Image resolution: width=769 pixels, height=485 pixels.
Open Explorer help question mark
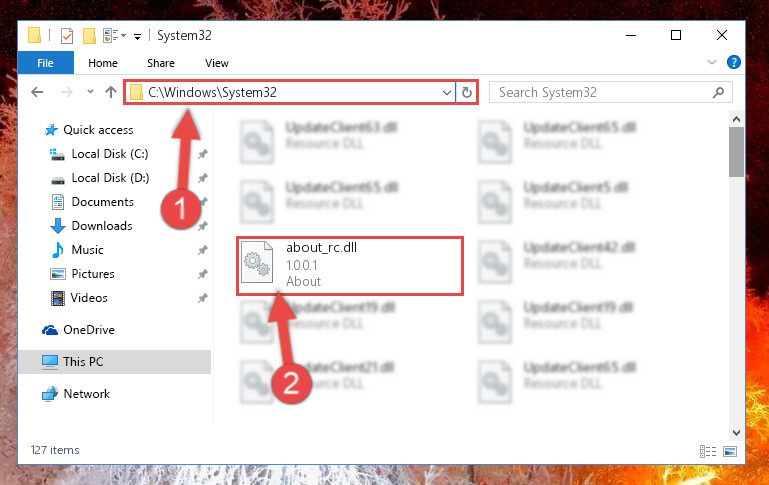(734, 62)
